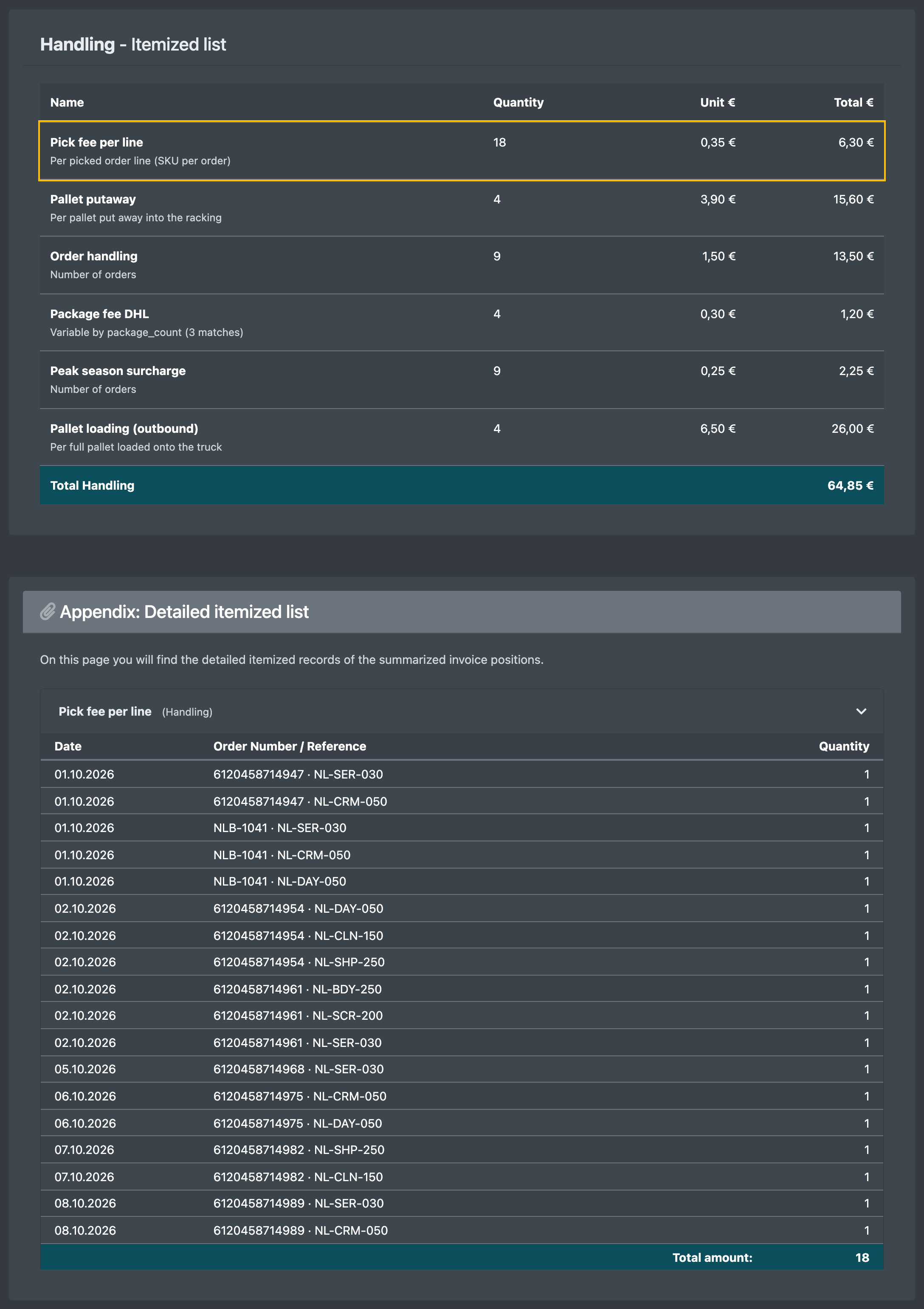The width and height of the screenshot is (924, 1309).
Task: Click order 6120458714947 · NL-CRM-050 entry
Action: [x=300, y=801]
